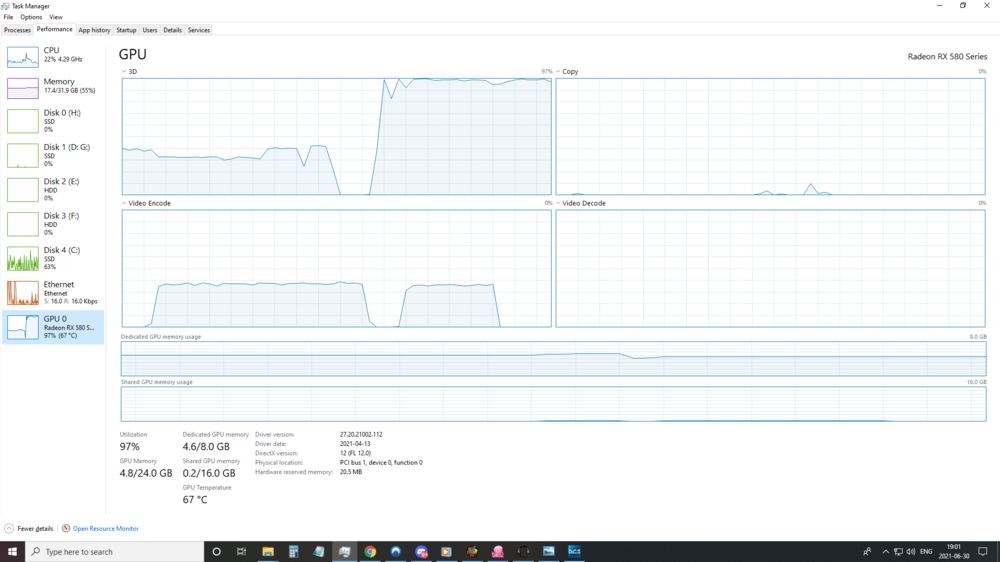1000x562 pixels.
Task: Click the 97% Utilization value
Action: [x=129, y=447]
